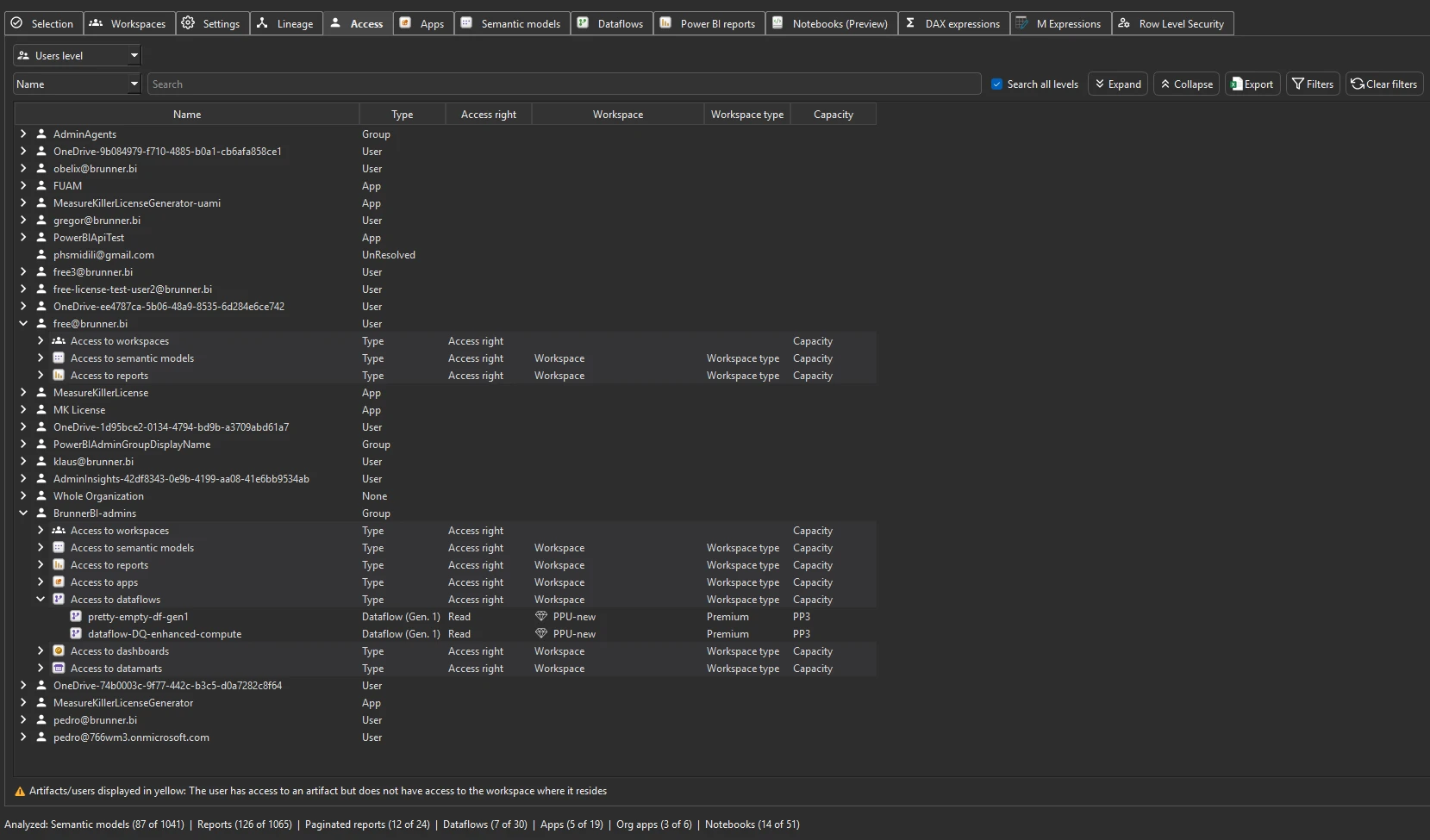1430x840 pixels.
Task: Collapse the BrunnerBI-admins group row
Action: (x=23, y=513)
